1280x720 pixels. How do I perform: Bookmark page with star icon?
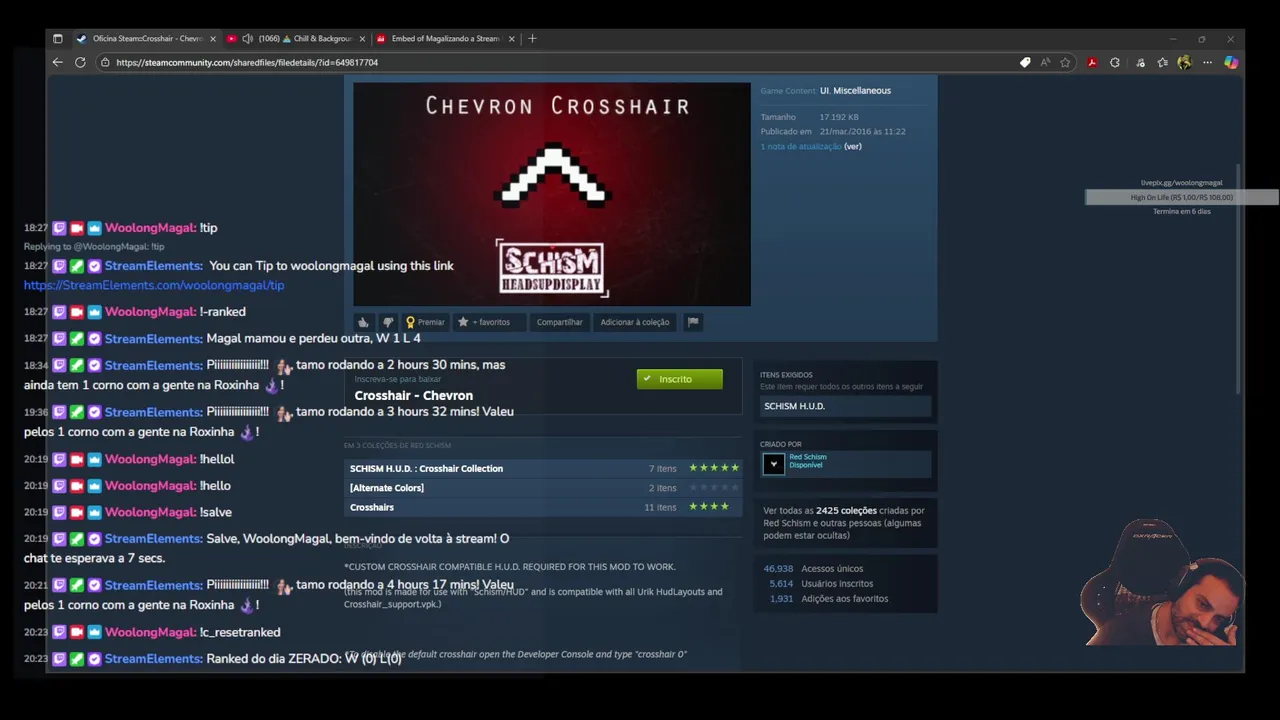(1065, 62)
